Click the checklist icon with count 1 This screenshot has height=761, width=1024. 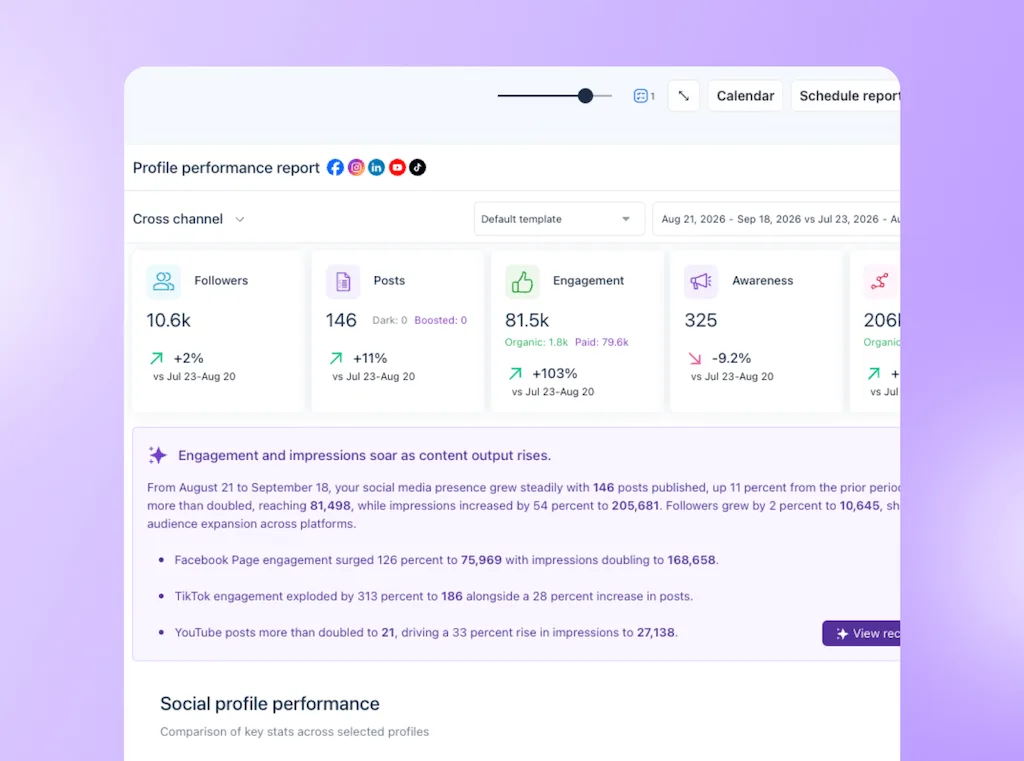tap(644, 96)
